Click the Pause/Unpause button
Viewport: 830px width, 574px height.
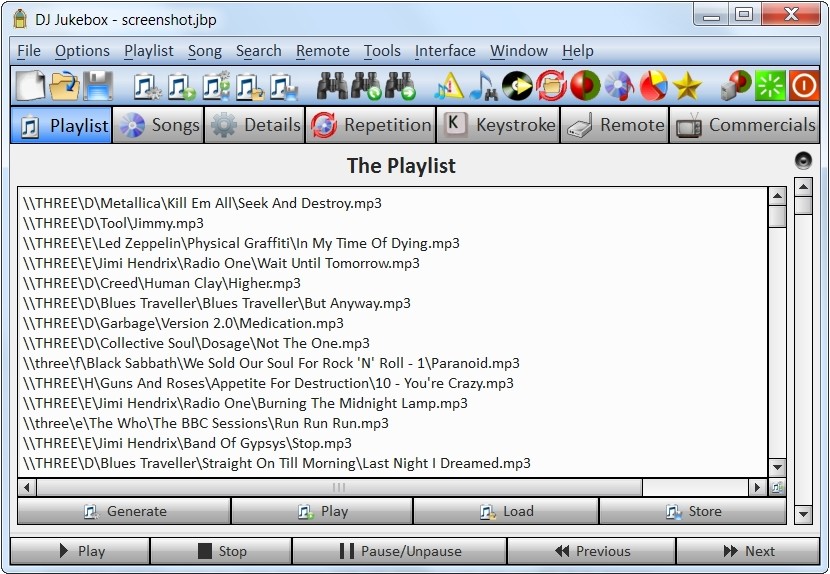point(400,551)
